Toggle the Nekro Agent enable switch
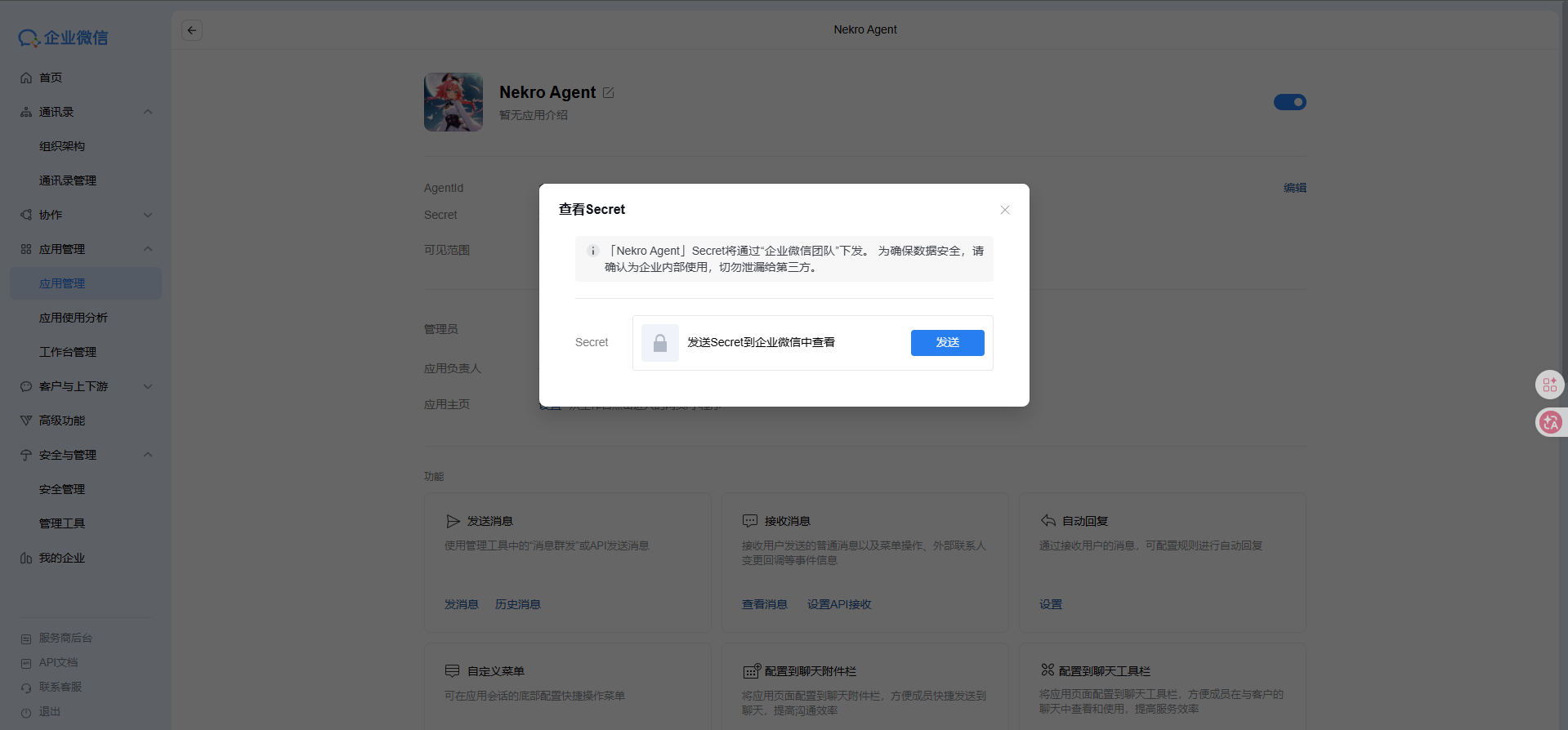The image size is (1568, 730). [1289, 102]
